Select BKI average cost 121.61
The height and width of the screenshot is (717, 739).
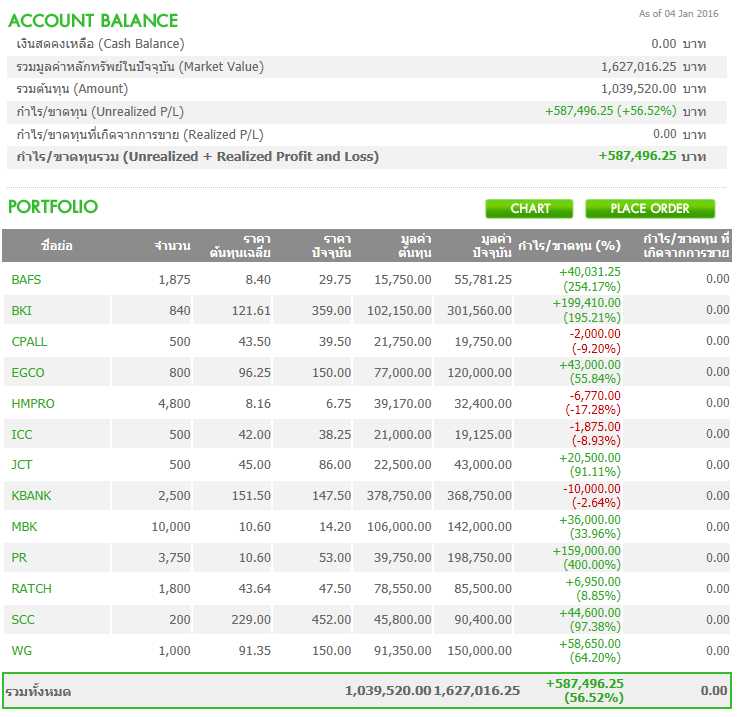[251, 311]
